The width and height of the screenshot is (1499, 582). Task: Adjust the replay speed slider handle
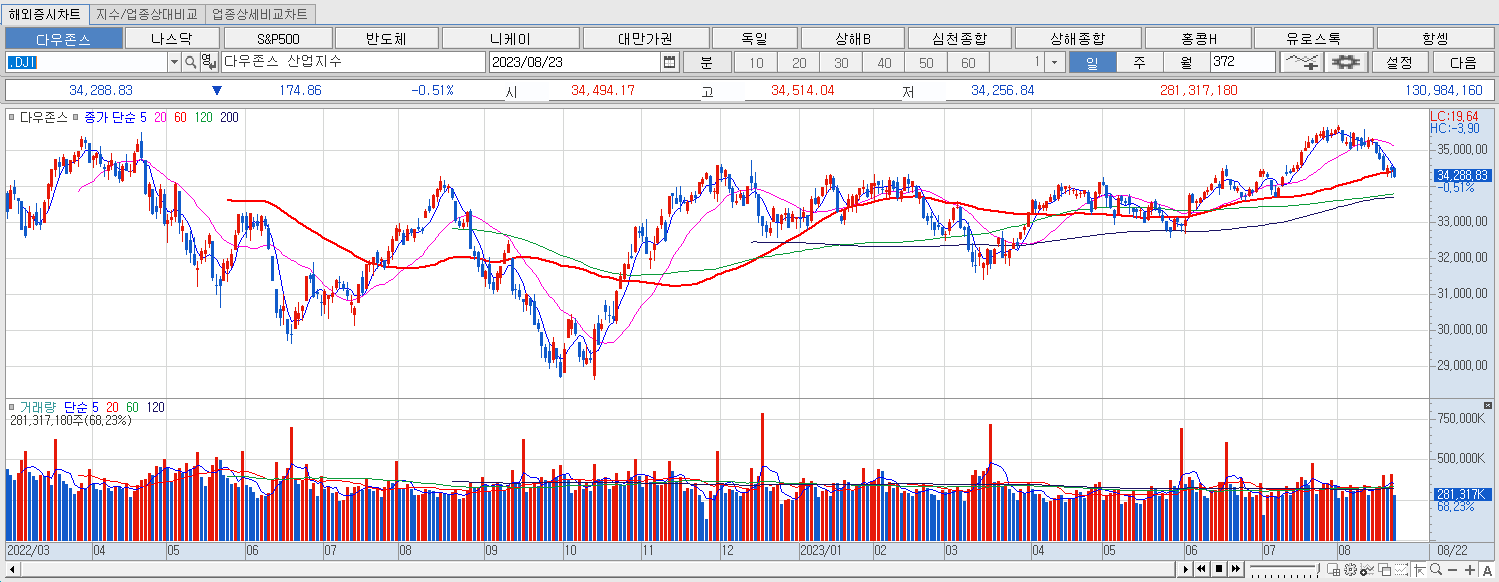[x=1318, y=569]
